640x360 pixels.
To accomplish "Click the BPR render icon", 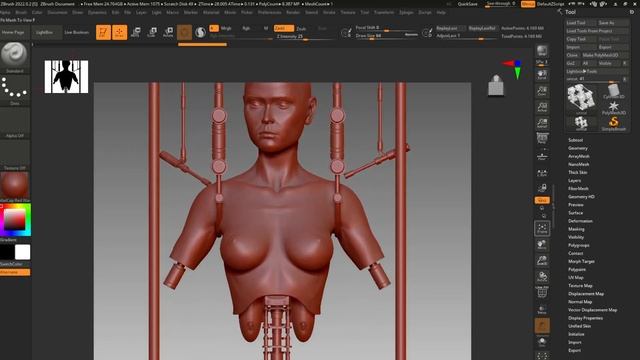I will coord(542,51).
